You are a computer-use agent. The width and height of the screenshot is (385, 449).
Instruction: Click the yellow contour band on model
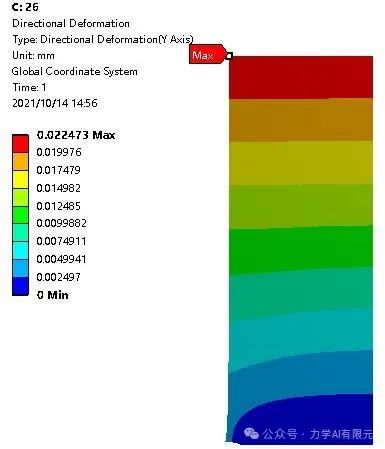(301, 163)
